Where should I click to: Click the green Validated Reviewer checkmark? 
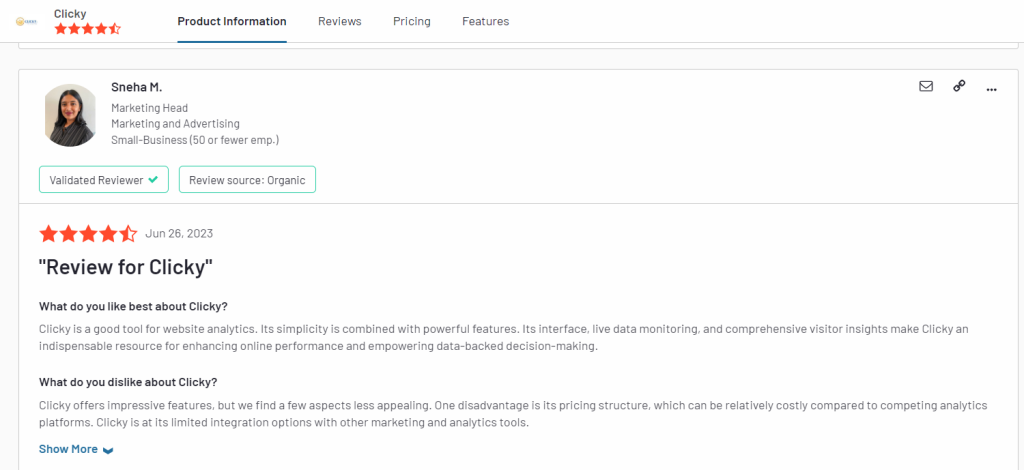click(x=153, y=180)
